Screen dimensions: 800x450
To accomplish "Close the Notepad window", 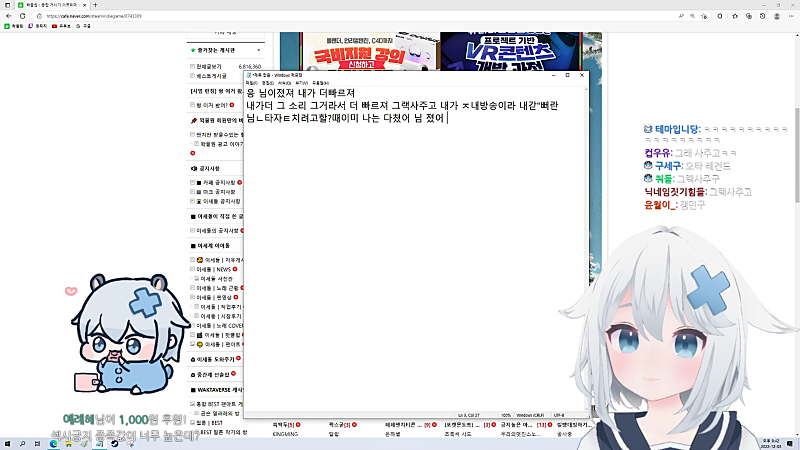I will point(582,75).
